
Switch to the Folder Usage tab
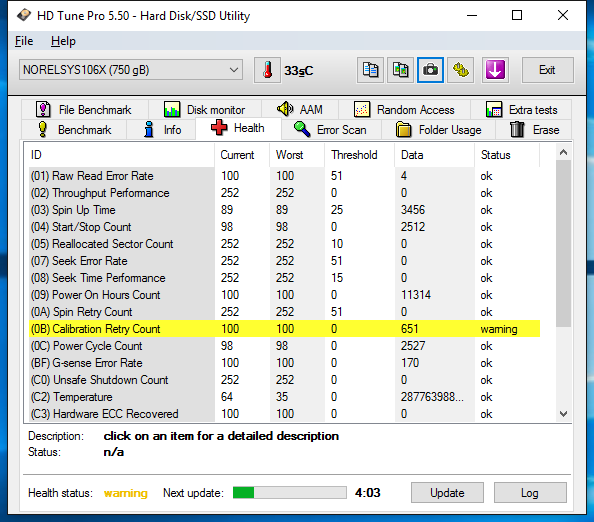pyautogui.click(x=439, y=130)
